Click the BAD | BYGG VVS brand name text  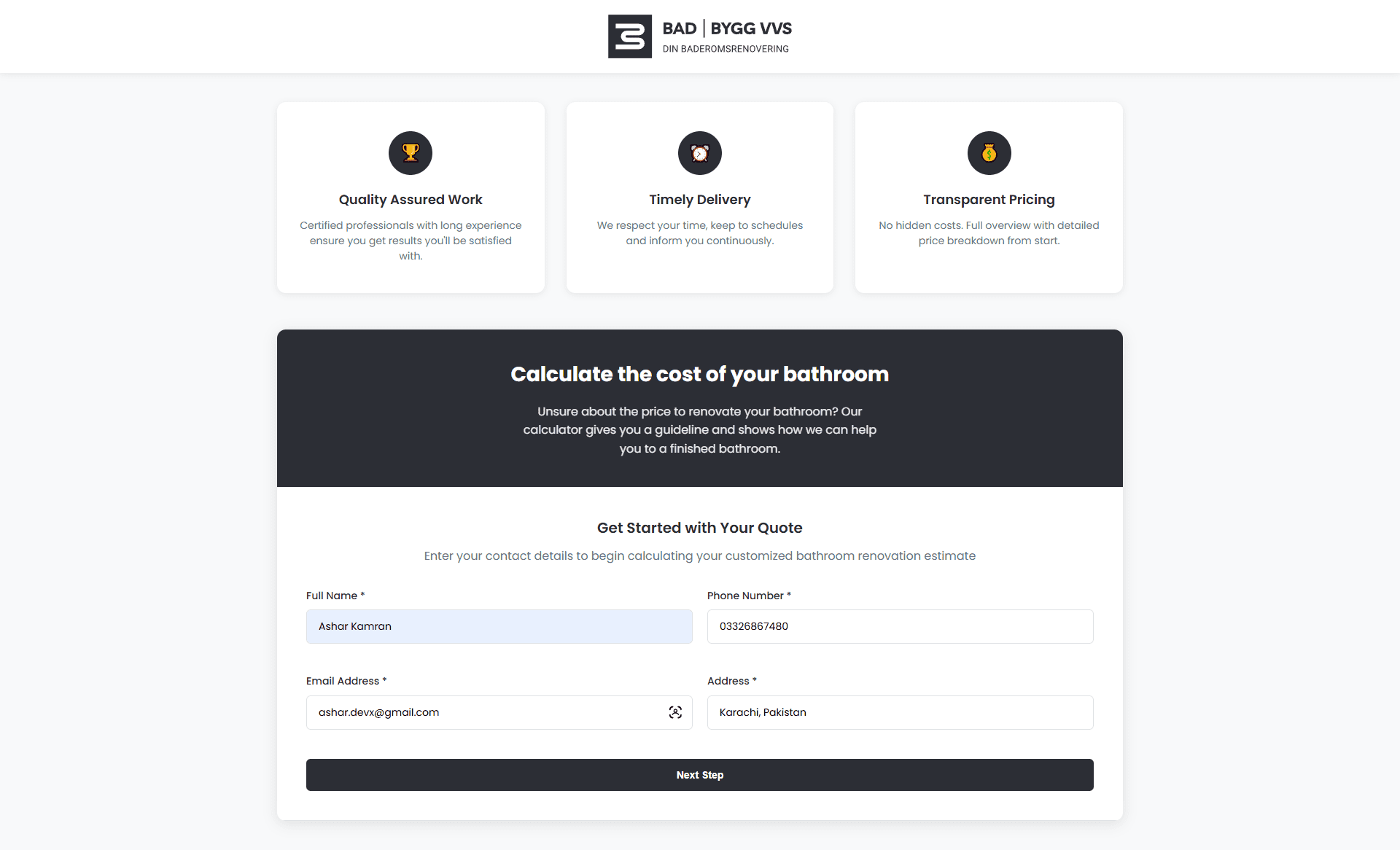click(727, 28)
